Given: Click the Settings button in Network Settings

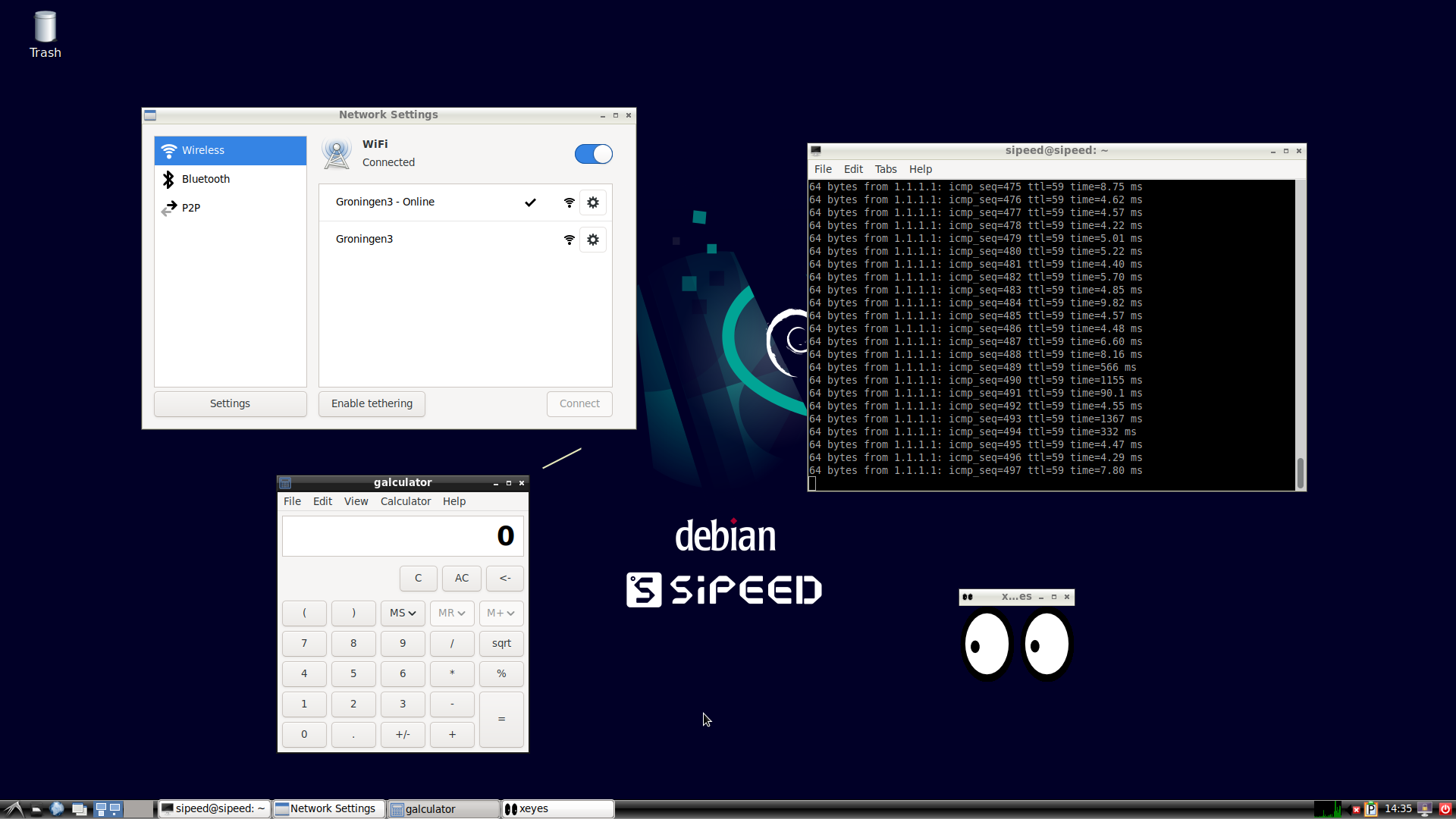Looking at the screenshot, I should (x=231, y=403).
